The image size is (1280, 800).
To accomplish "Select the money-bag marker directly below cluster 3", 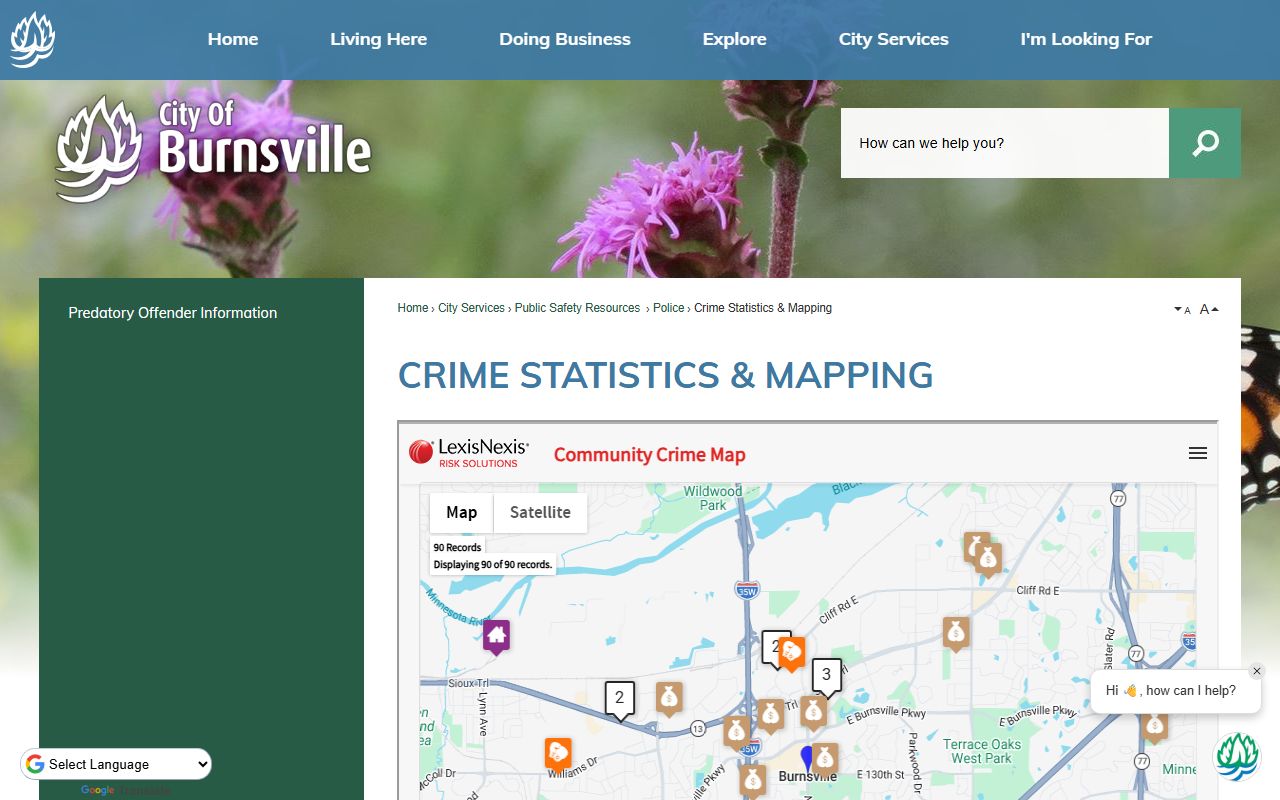I will click(813, 712).
